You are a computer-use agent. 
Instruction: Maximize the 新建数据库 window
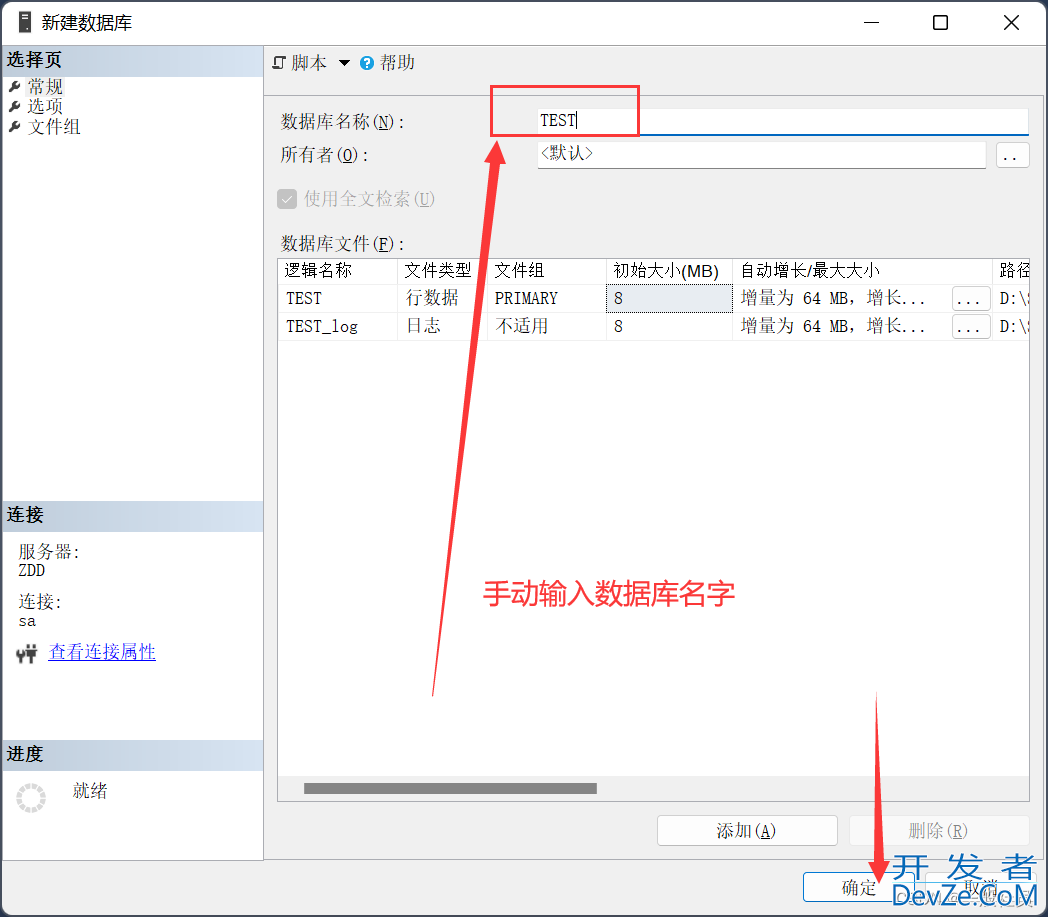[x=940, y=23]
